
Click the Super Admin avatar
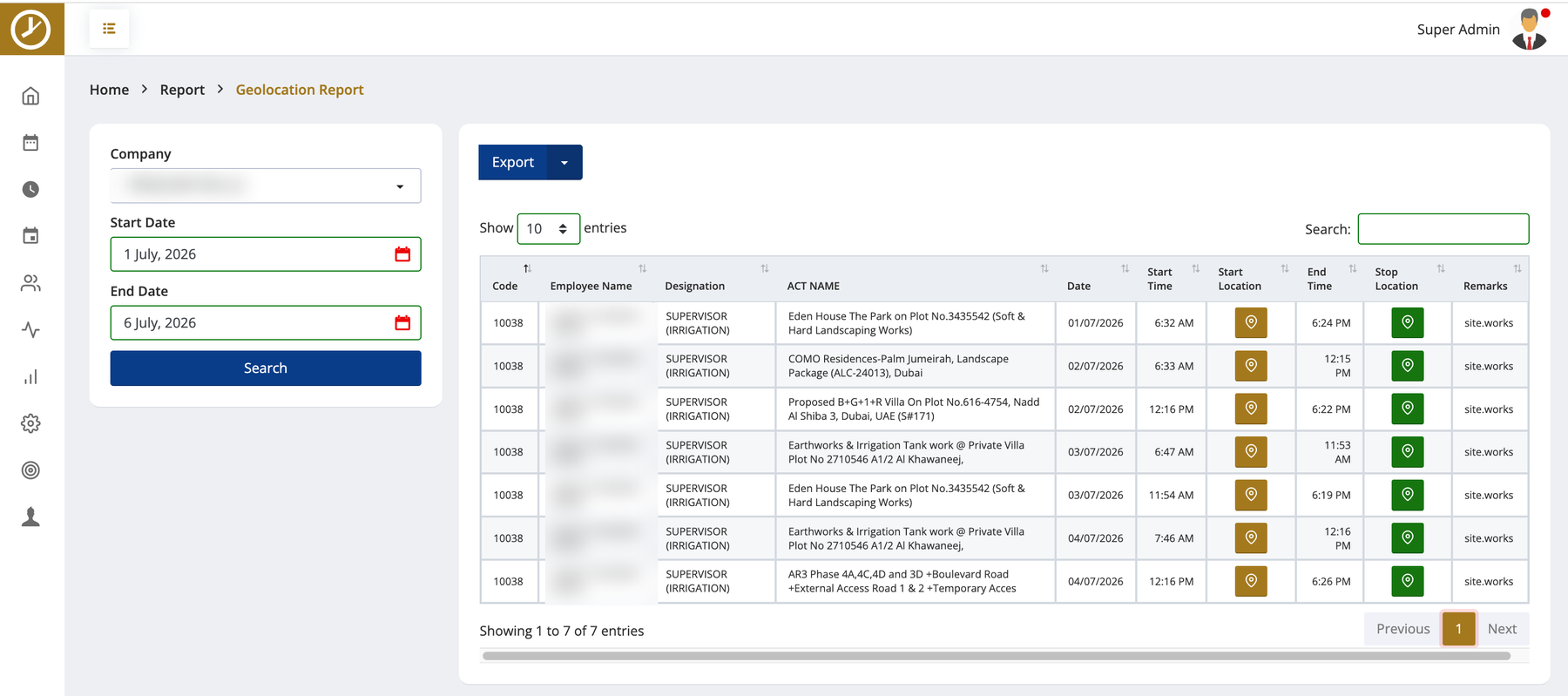(x=1530, y=29)
